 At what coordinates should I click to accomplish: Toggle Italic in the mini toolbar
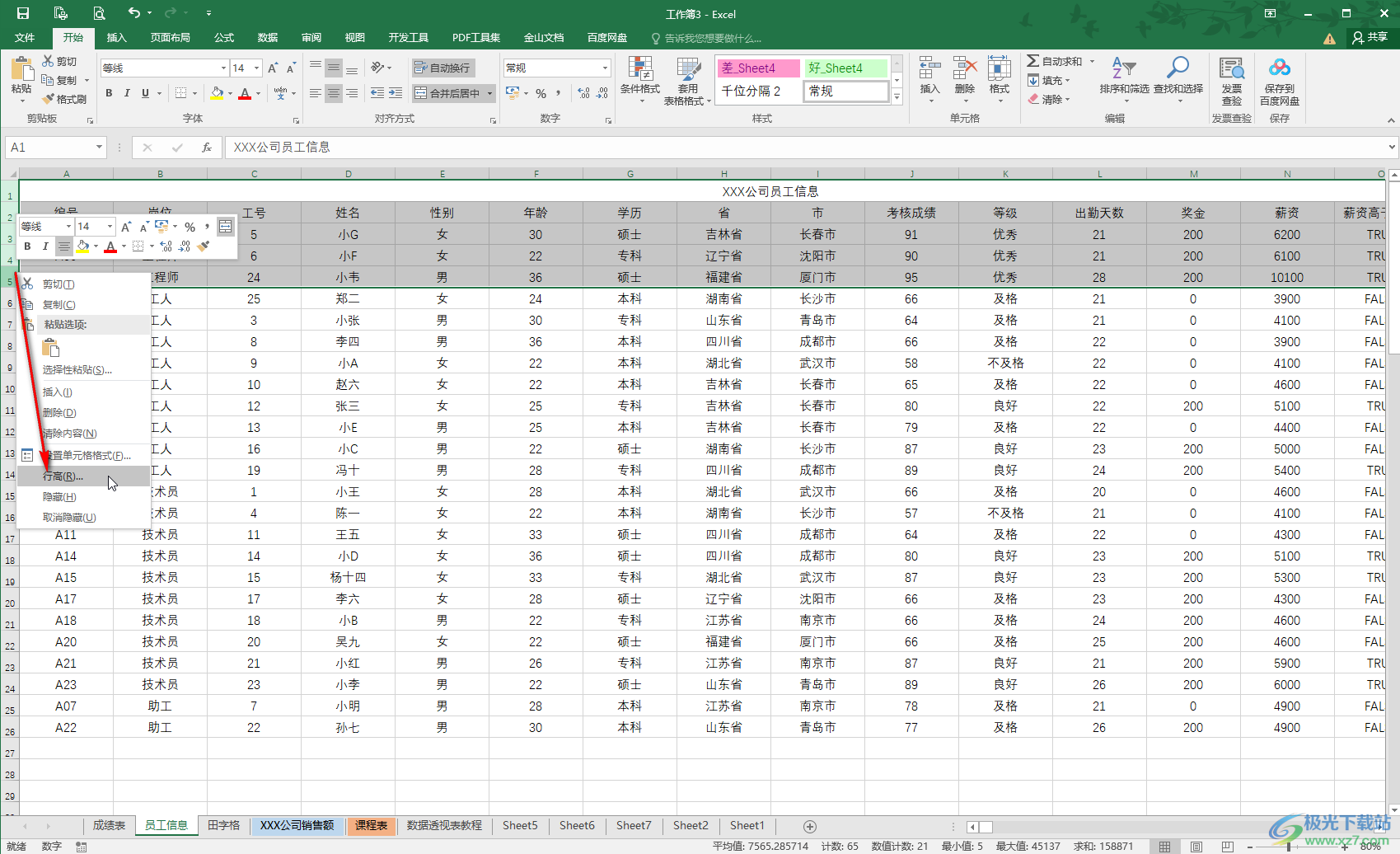pos(45,246)
